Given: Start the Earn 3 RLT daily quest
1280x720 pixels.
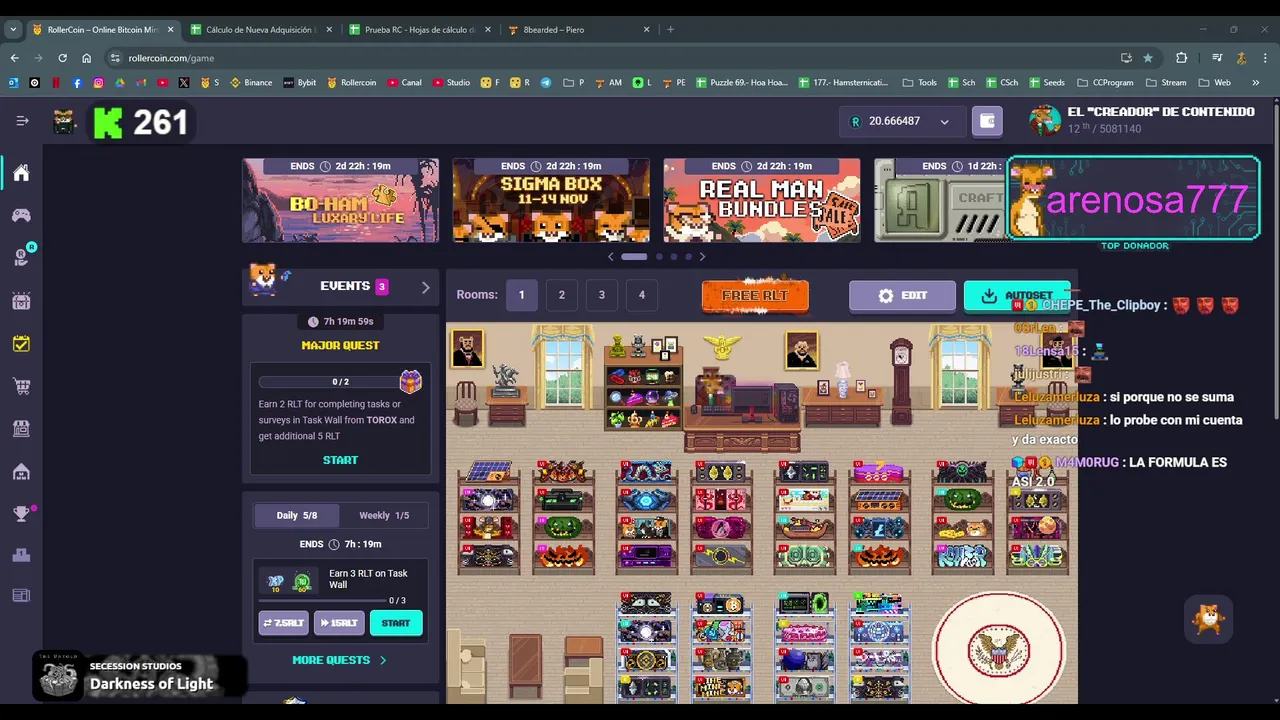Looking at the screenshot, I should coord(396,623).
